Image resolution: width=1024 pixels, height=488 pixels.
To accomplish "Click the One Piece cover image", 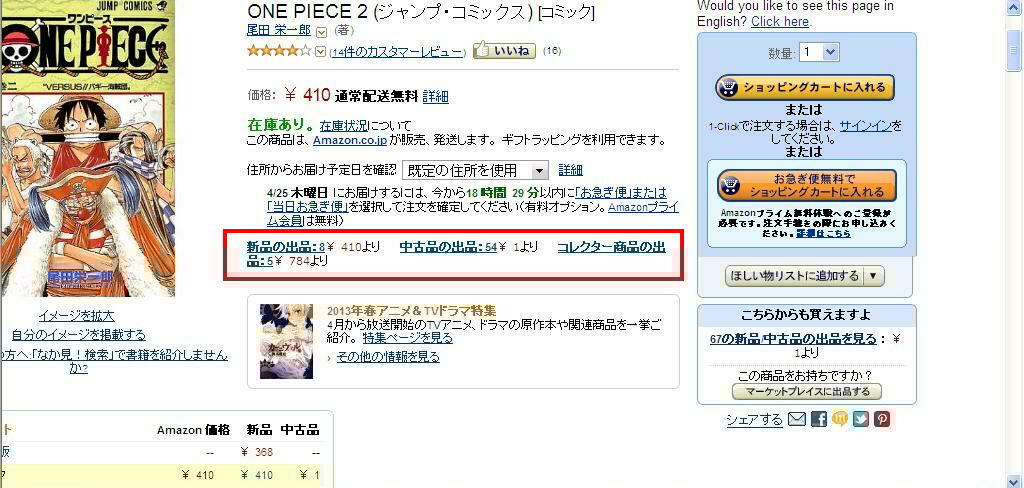I will [88, 148].
